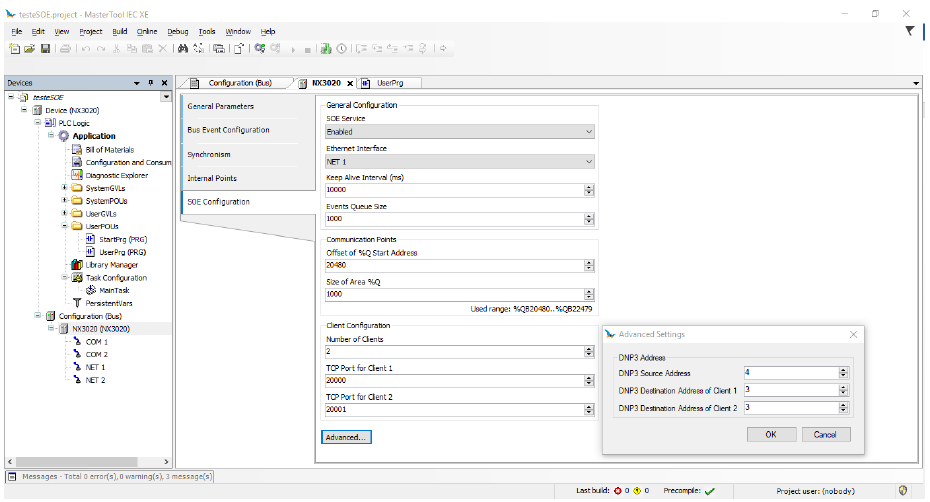
Task: Click OK in Advanced Settings dialog
Action: [x=770, y=435]
